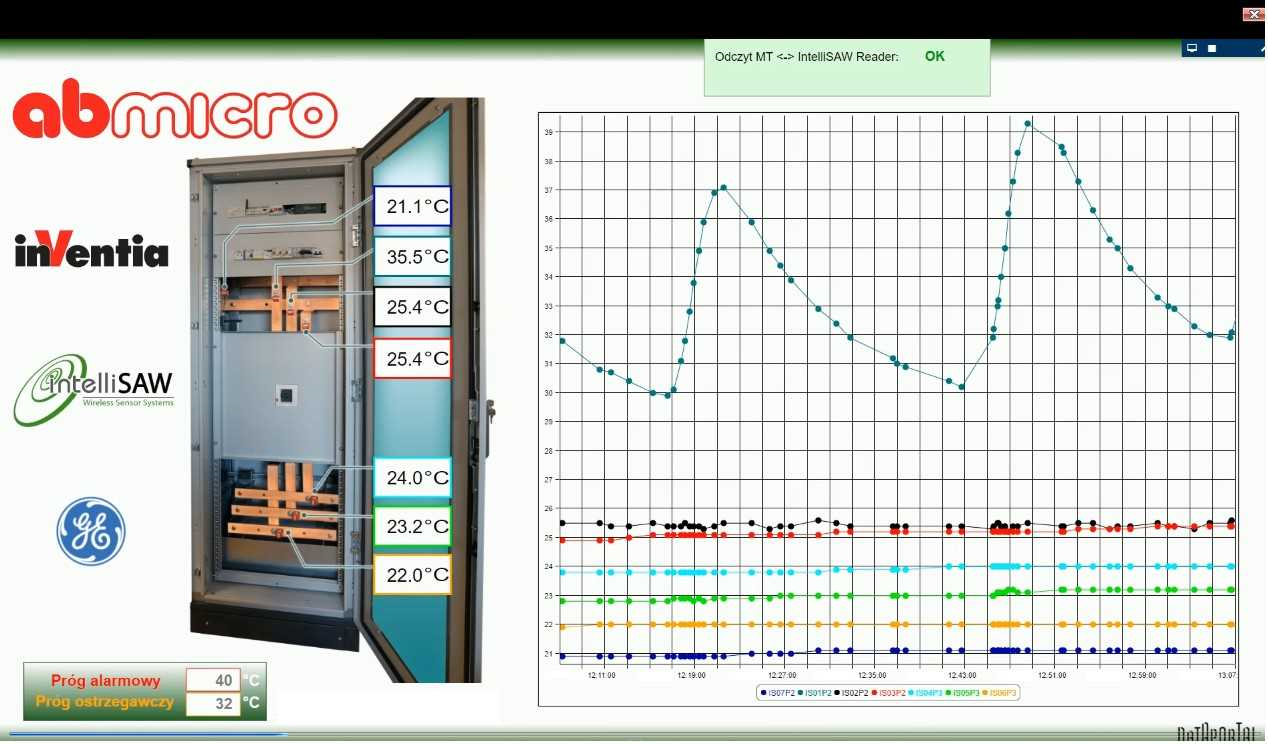Image resolution: width=1268 pixels, height=744 pixels.
Task: Click the 21 value on temperature axis
Action: [548, 654]
